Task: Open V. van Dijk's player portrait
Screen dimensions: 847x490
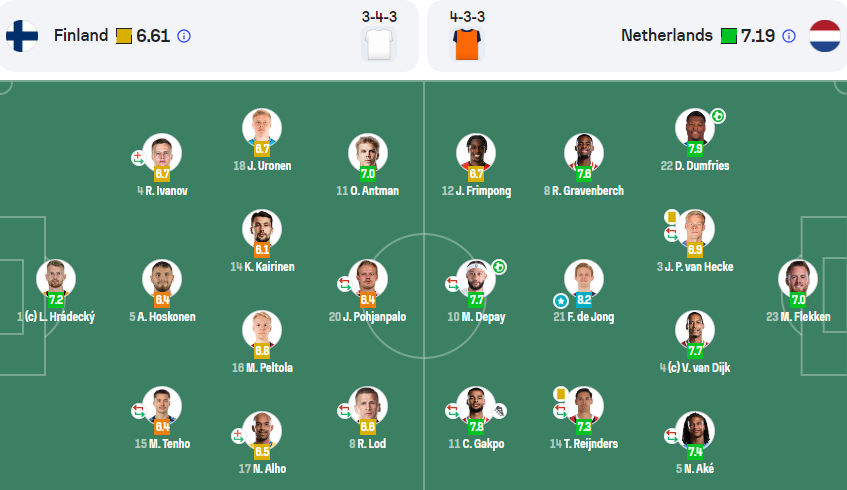Action: pos(695,330)
